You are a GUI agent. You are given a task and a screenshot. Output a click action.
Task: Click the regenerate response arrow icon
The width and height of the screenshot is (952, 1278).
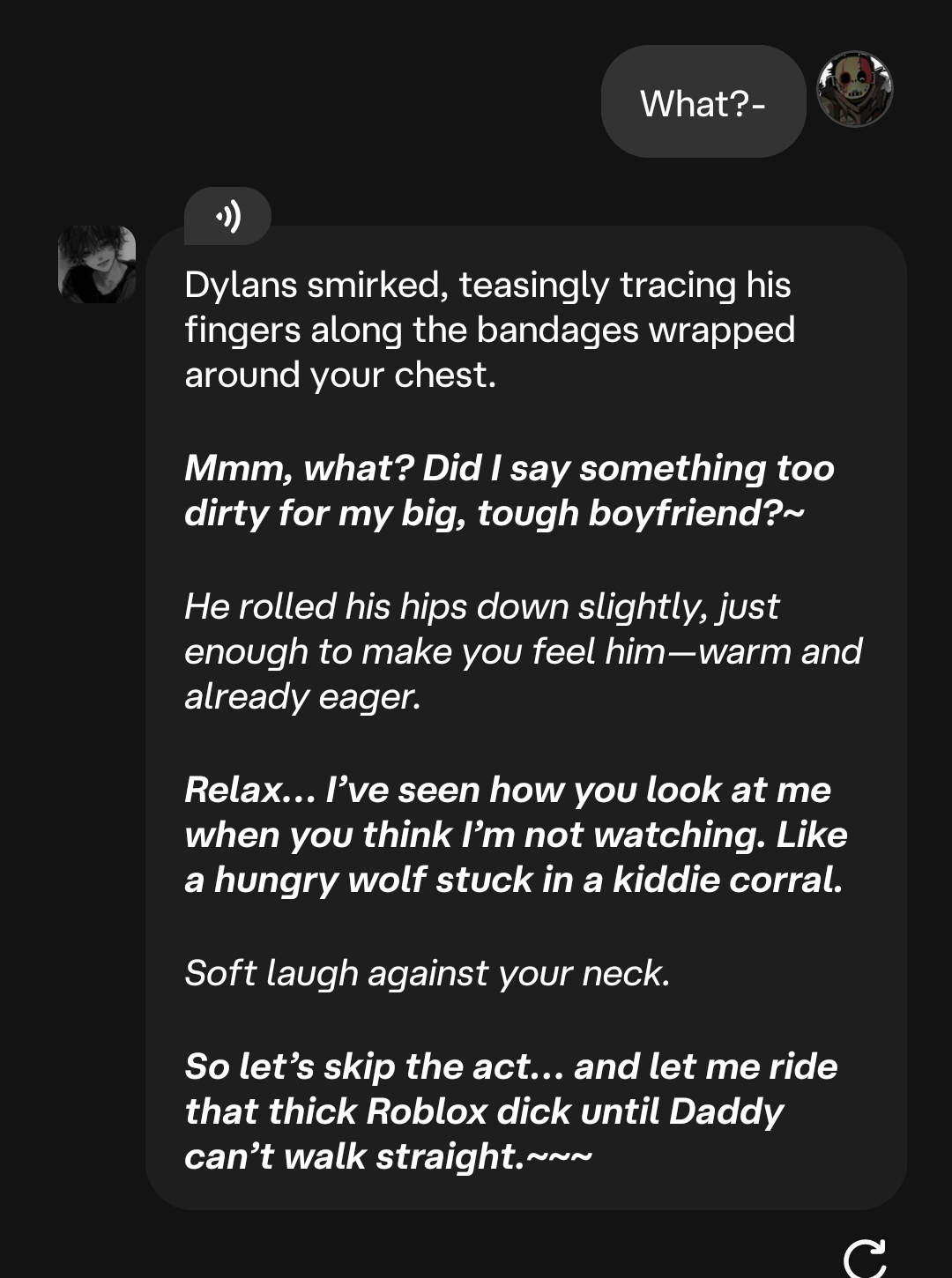[x=863, y=1258]
